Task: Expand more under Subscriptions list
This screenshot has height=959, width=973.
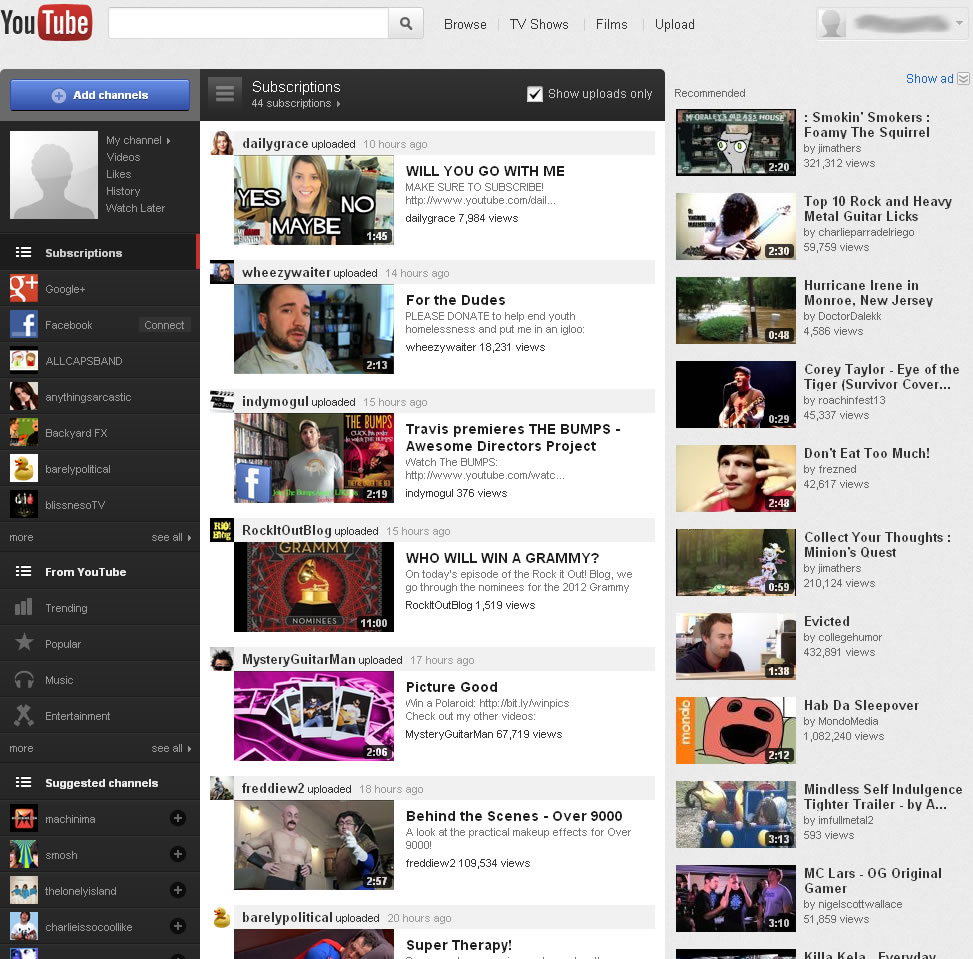Action: [21, 537]
